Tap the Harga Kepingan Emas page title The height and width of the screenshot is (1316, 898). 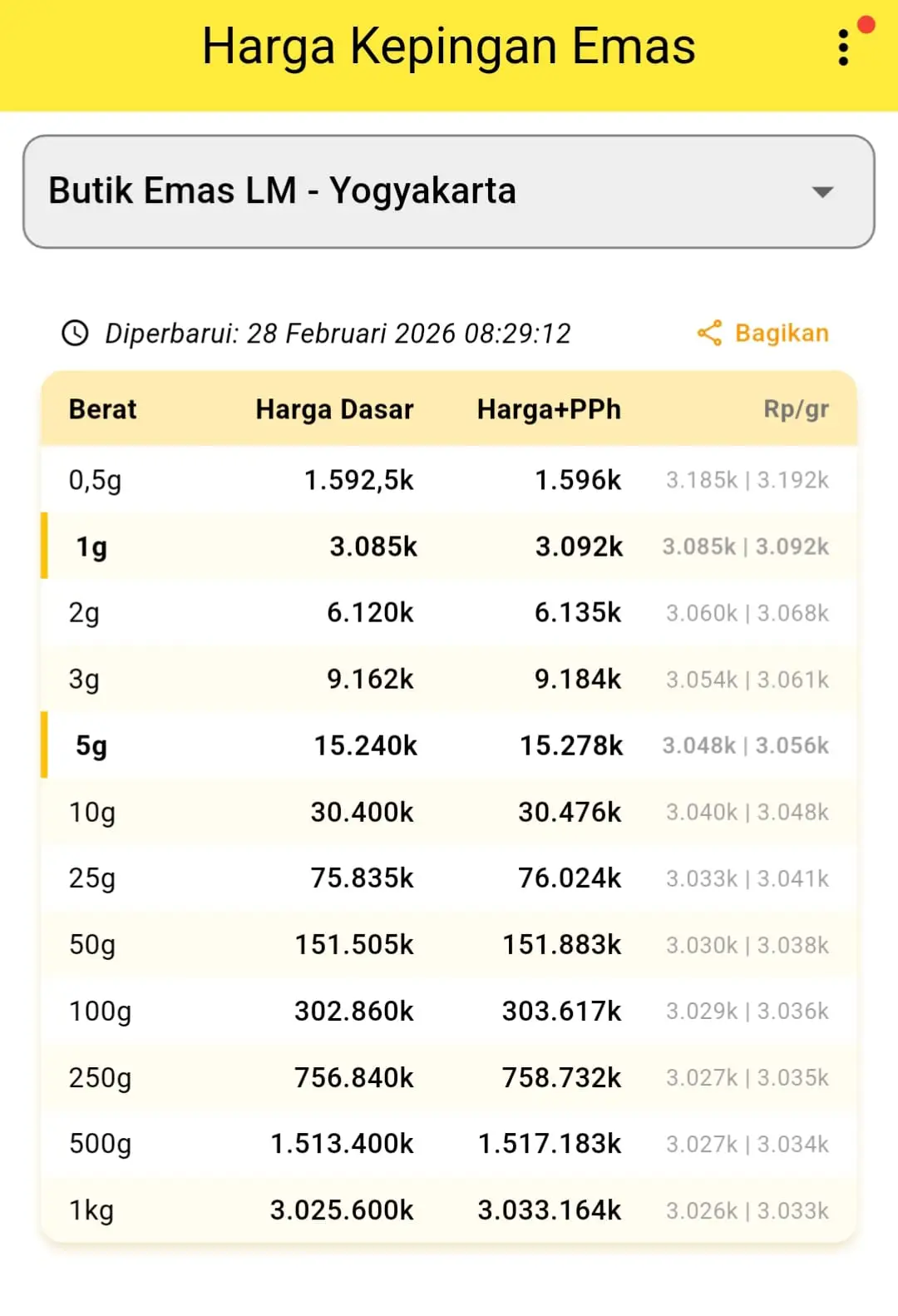pos(448,47)
